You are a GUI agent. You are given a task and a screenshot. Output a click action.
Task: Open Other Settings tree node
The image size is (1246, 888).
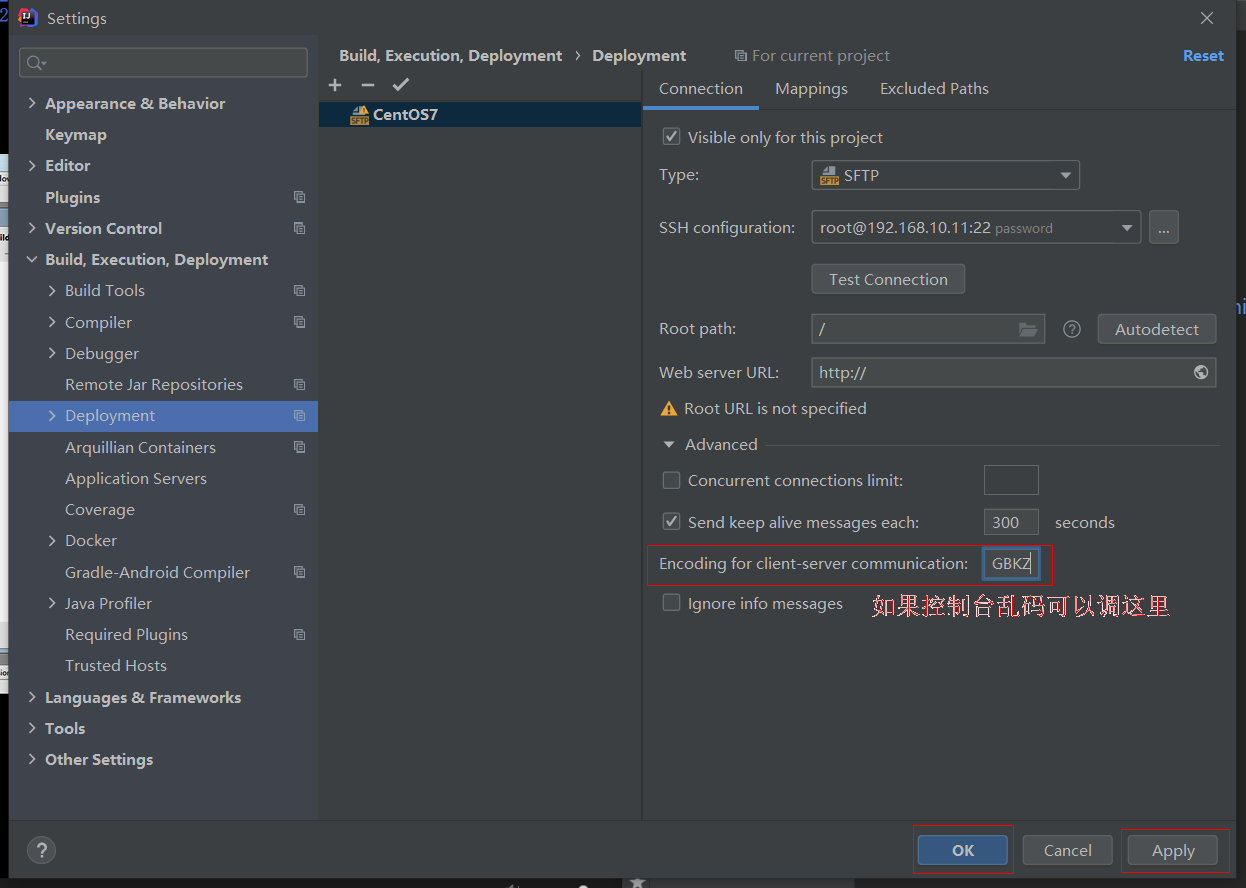[x=99, y=759]
